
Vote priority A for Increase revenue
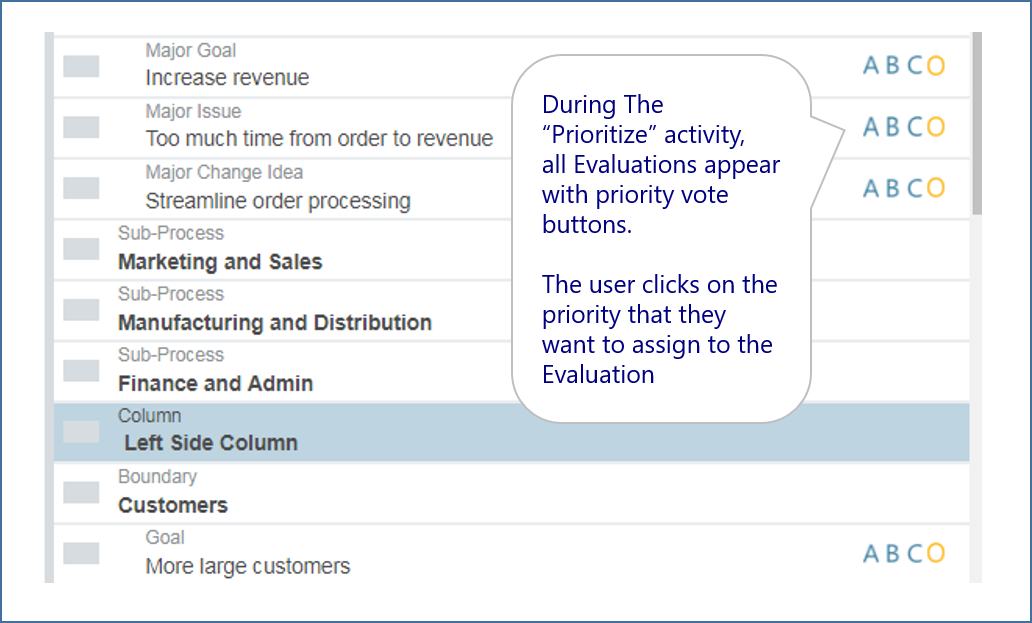click(870, 66)
